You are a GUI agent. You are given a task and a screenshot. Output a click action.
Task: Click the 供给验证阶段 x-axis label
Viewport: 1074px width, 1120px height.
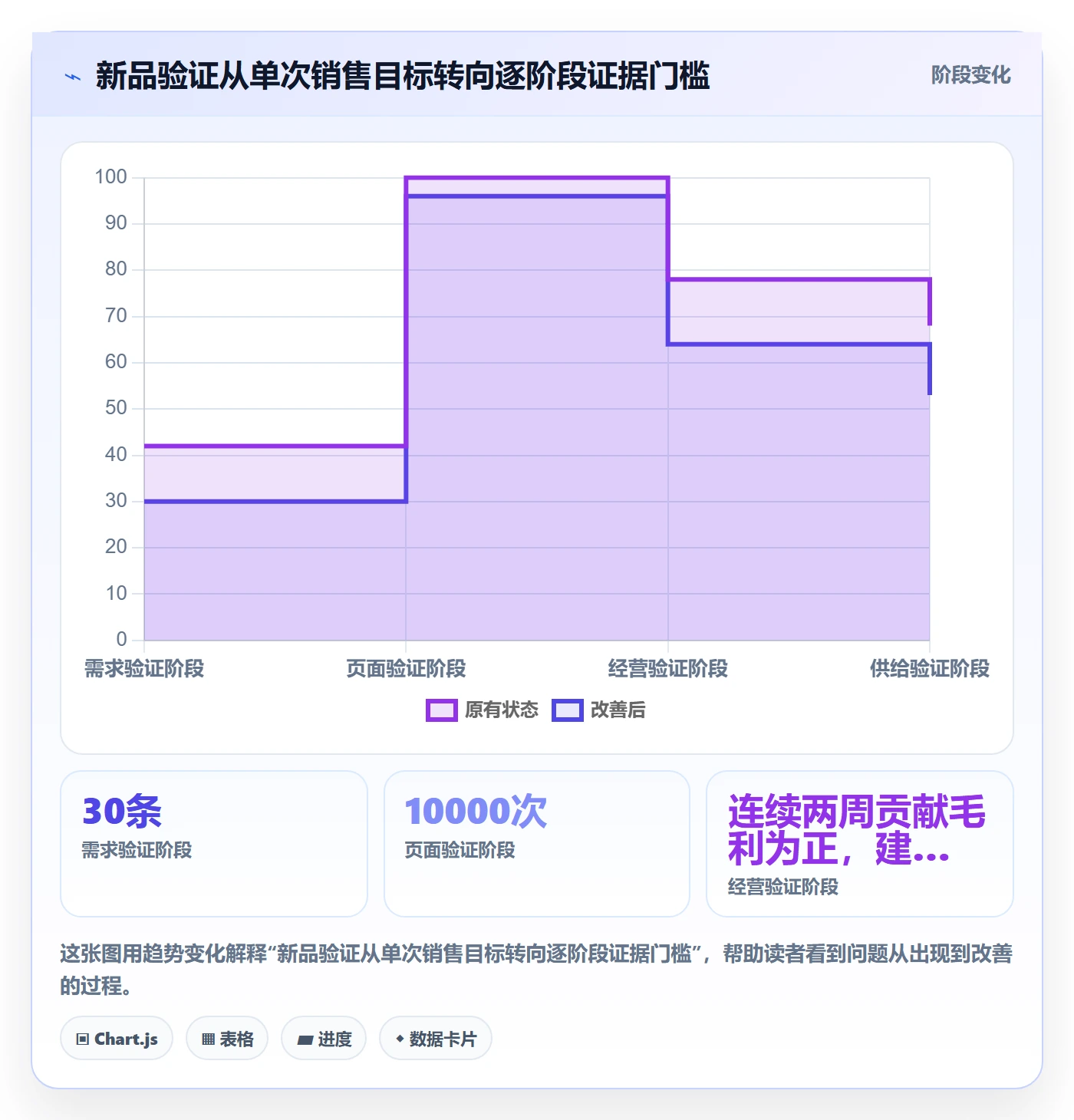[x=930, y=669]
